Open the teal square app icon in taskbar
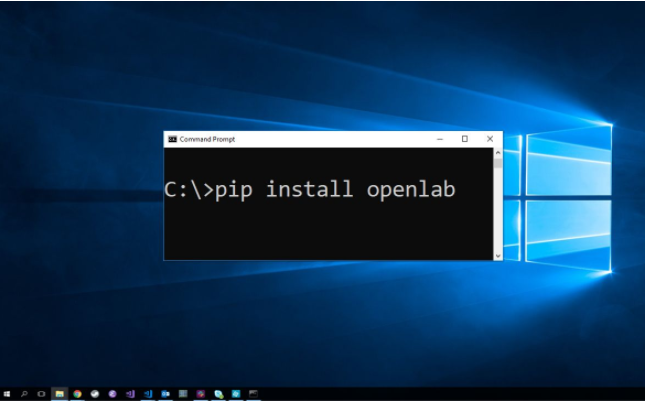The width and height of the screenshot is (645, 401). tap(236, 394)
